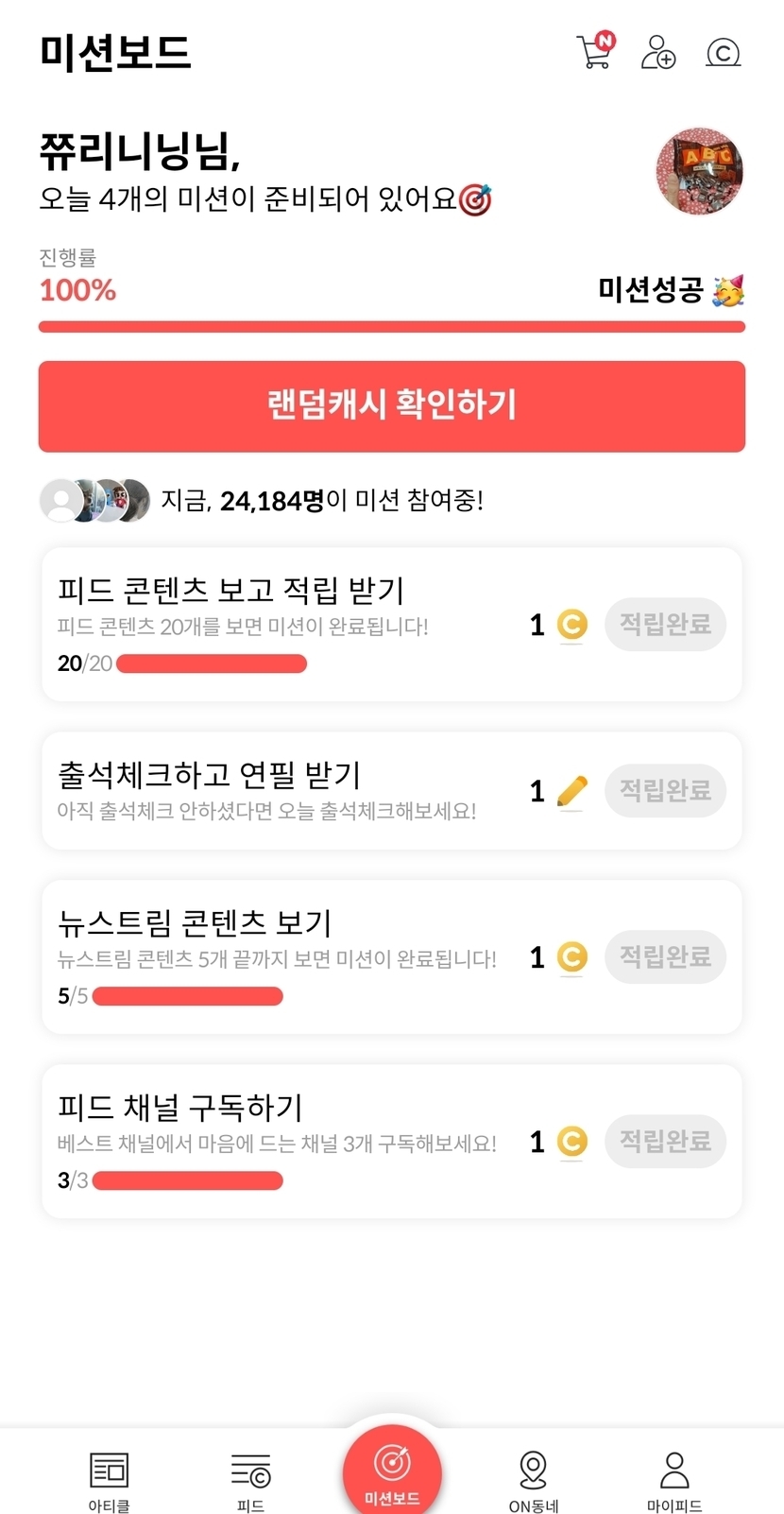Click the 100% mission progress bar

tap(392, 327)
